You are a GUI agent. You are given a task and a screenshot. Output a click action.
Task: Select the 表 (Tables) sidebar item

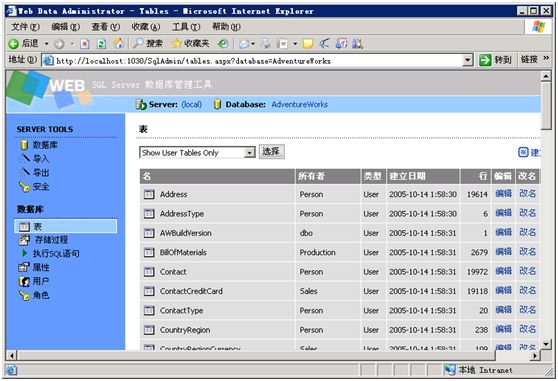click(66, 226)
